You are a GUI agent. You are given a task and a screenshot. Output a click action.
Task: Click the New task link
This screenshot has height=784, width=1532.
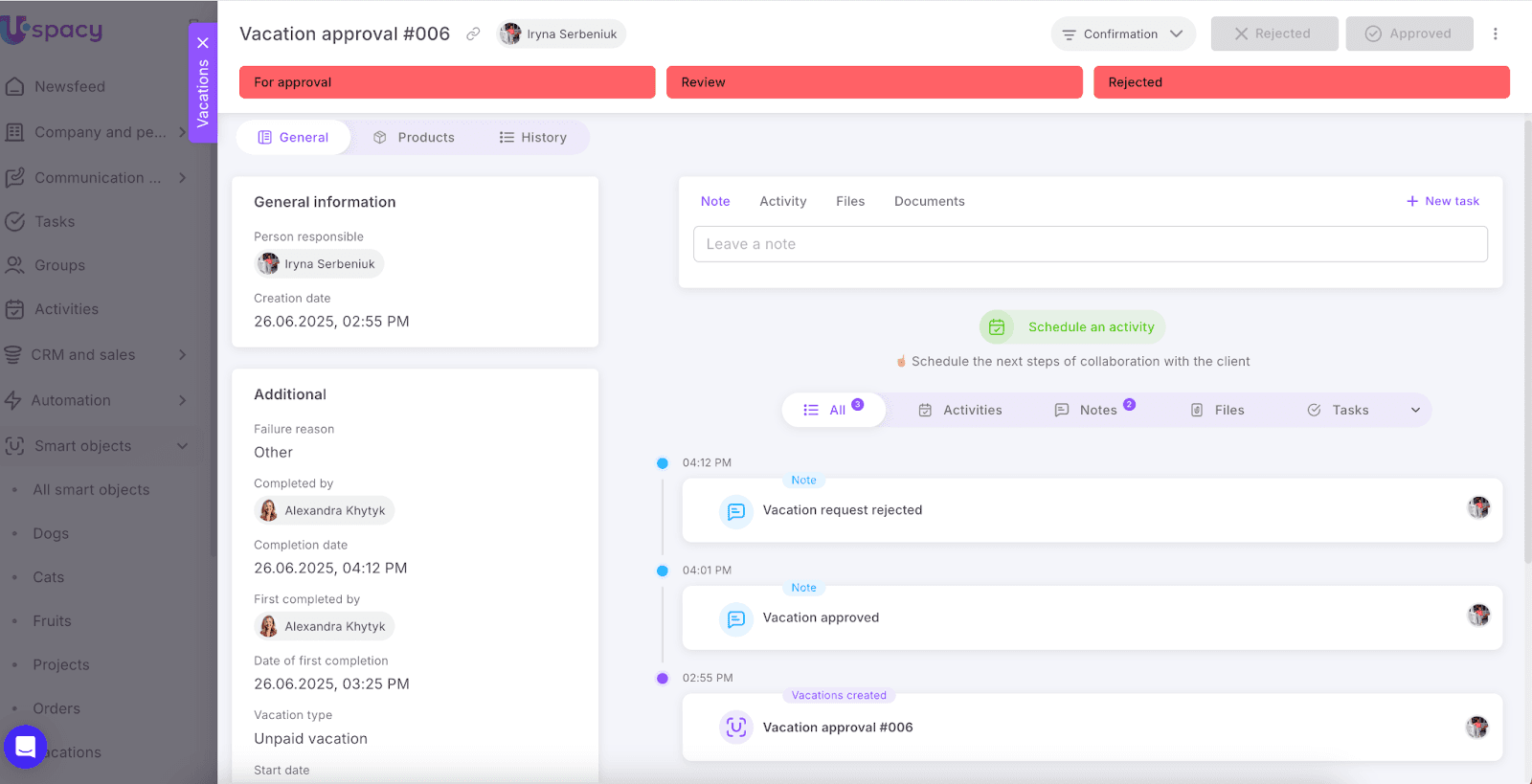[1442, 202]
